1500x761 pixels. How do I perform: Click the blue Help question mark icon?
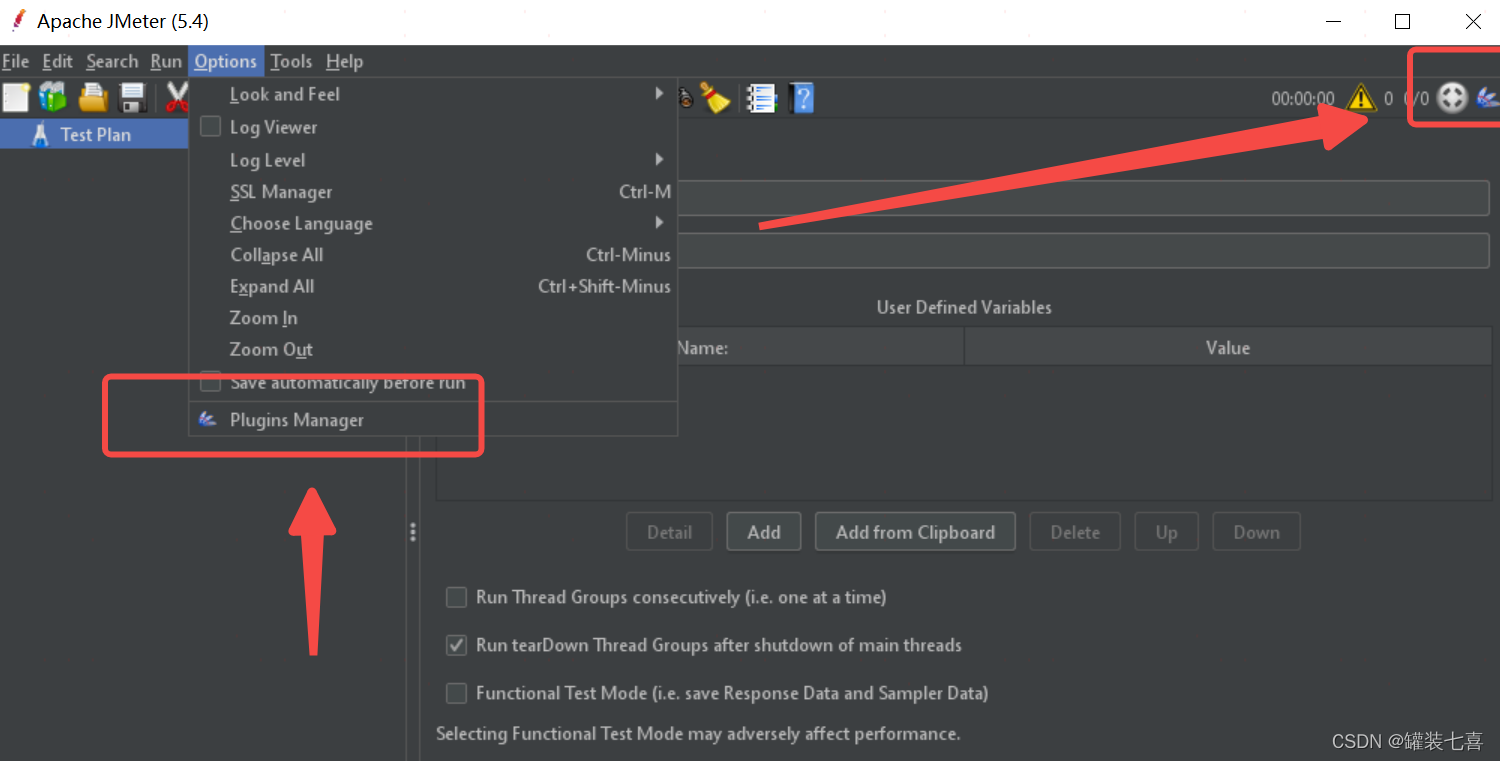(x=802, y=98)
